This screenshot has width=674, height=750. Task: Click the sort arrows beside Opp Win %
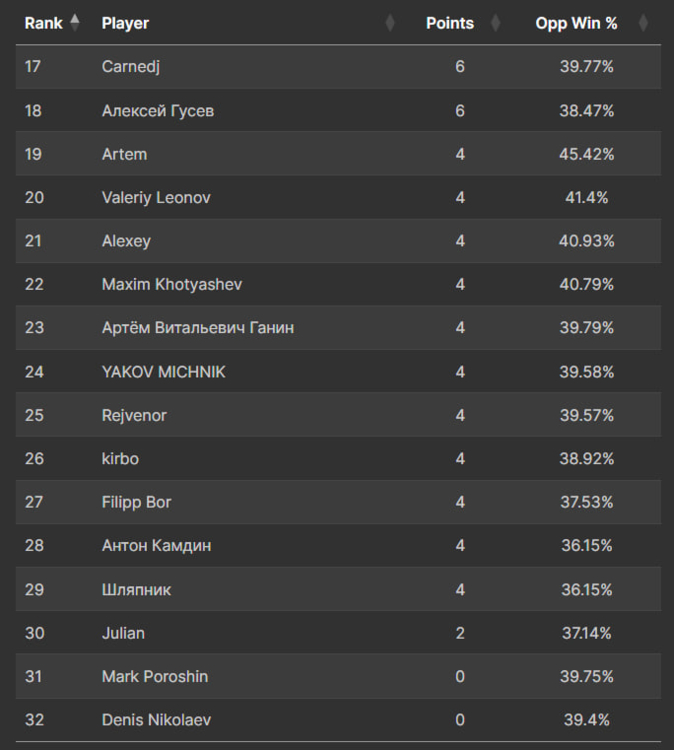tap(643, 23)
